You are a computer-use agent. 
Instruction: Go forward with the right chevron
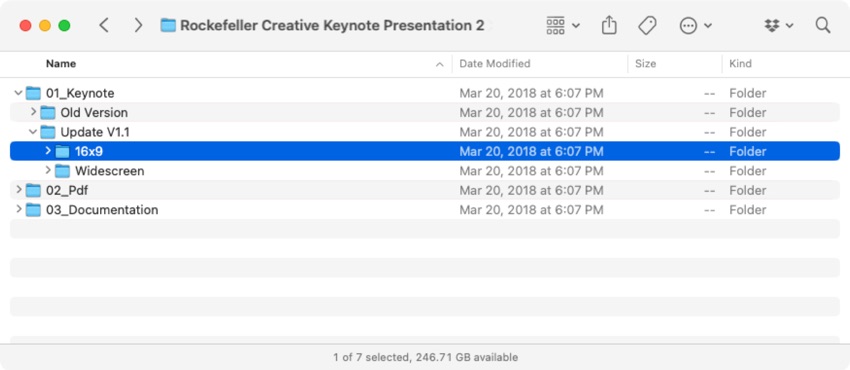[x=138, y=25]
